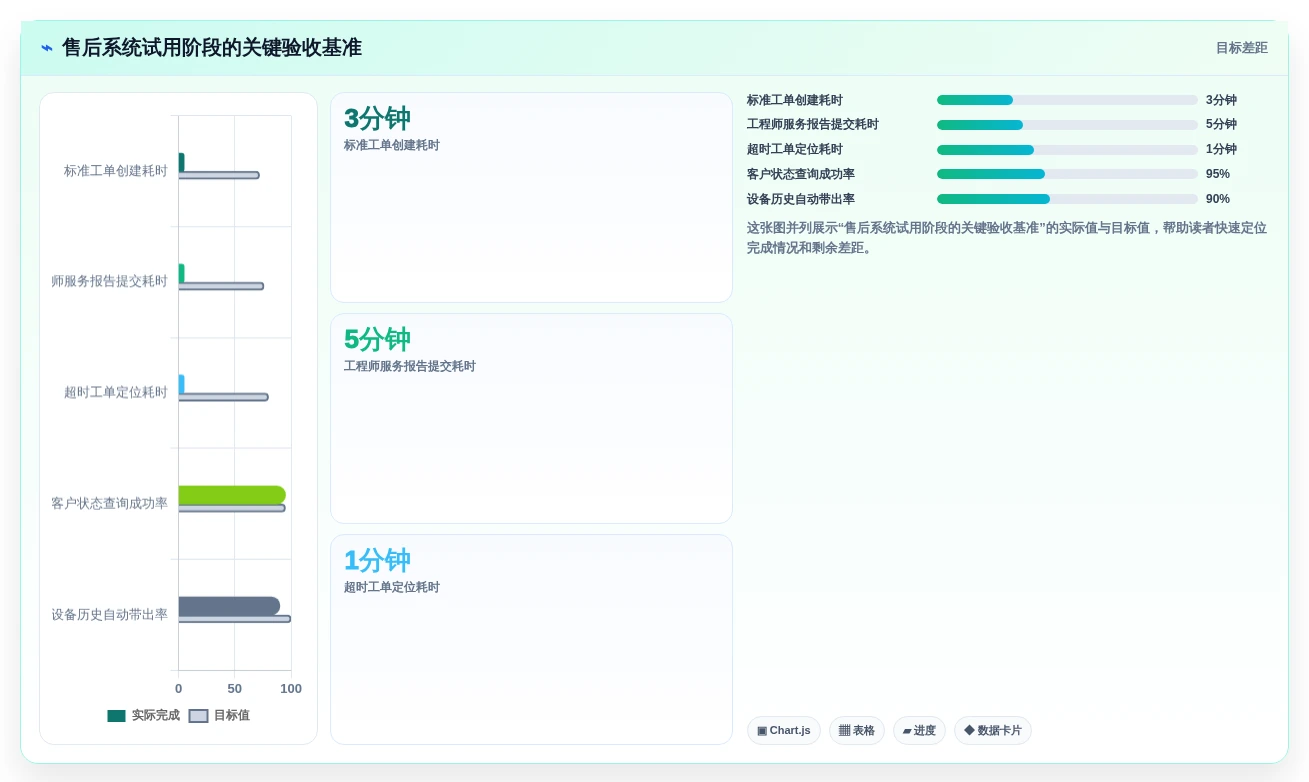This screenshot has height=782, width=1309.
Task: Click the target bar for 超时工单定位耗时
Action: click(223, 397)
